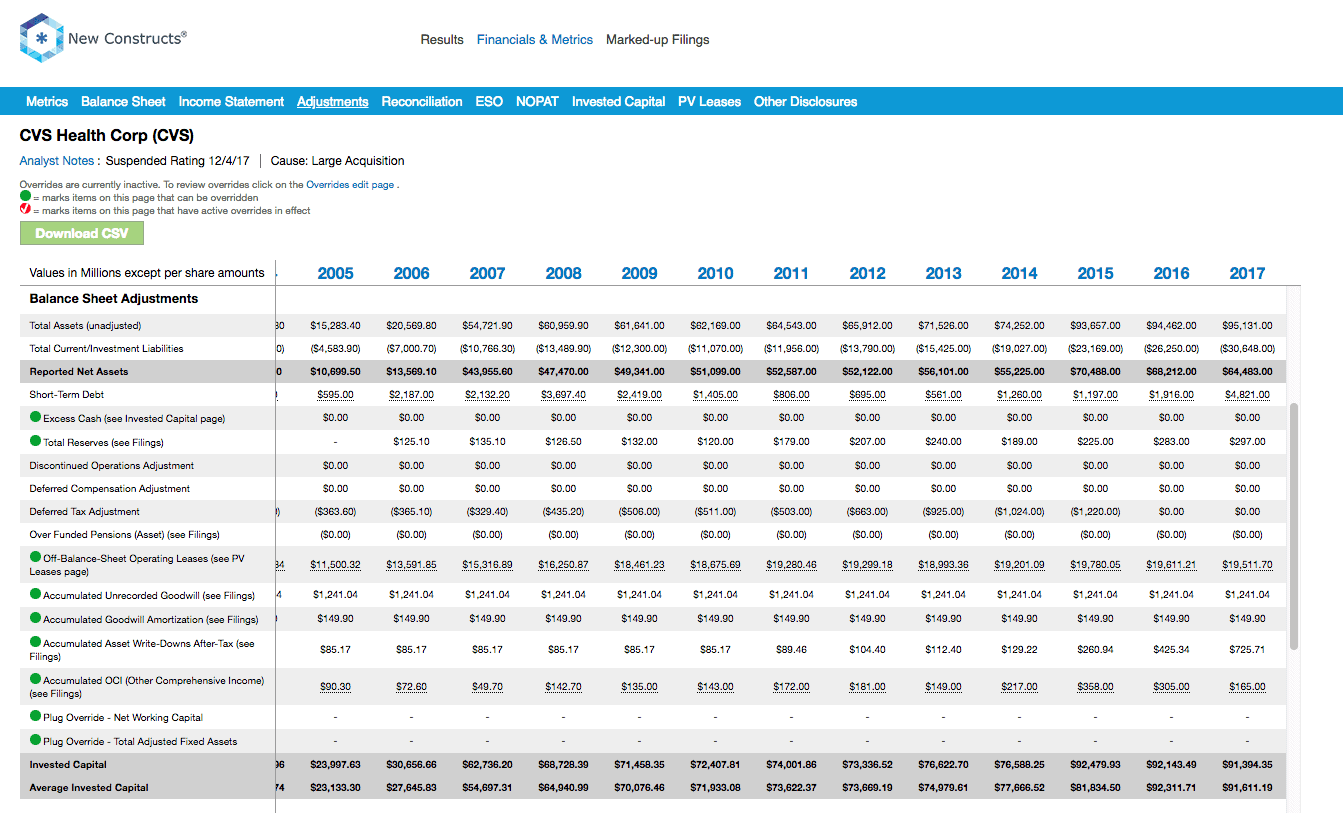Viewport: 1343px width, 813px height.
Task: Click the Download CSV button
Action: (82, 233)
